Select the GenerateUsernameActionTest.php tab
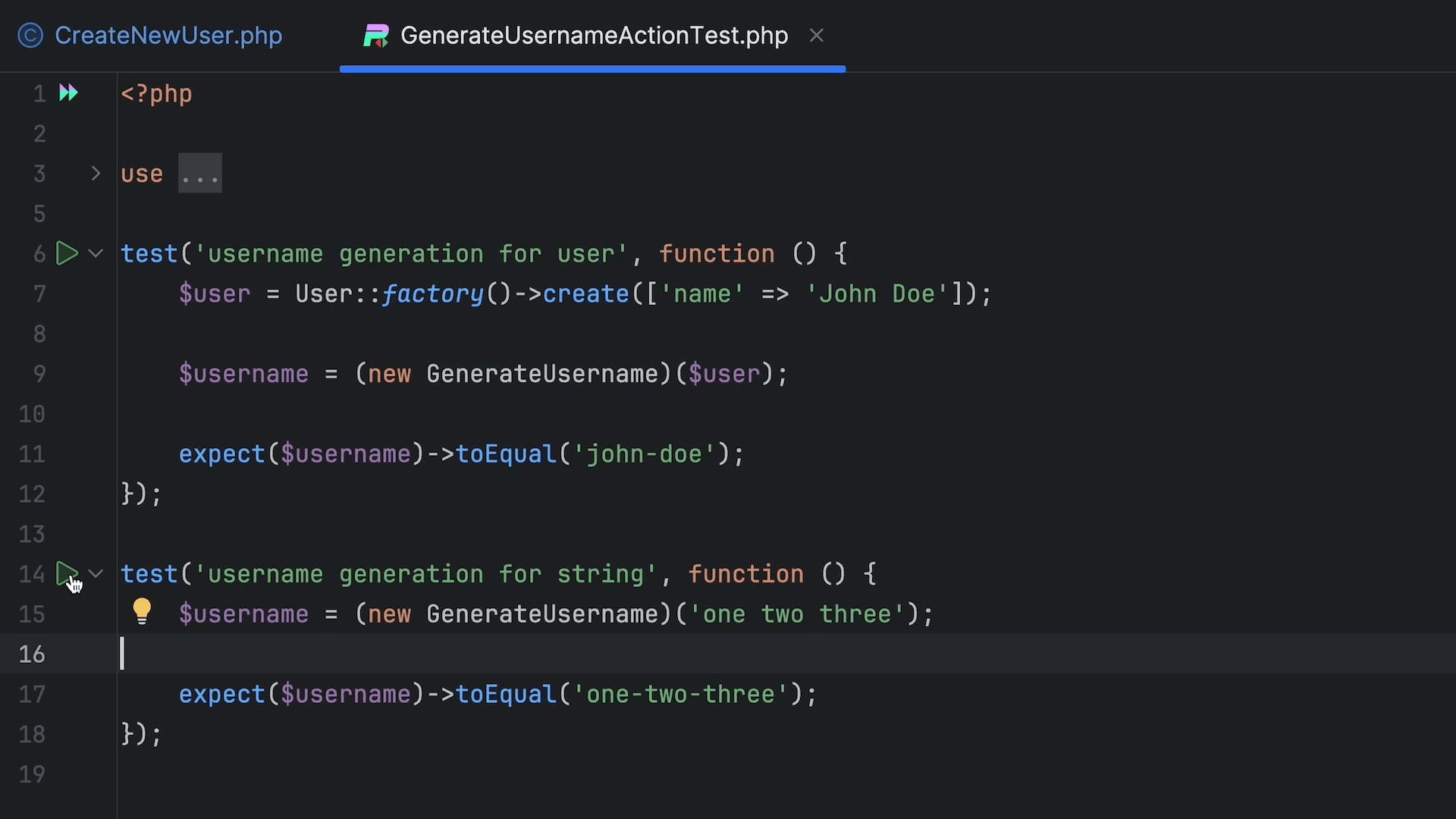The height and width of the screenshot is (819, 1456). point(593,36)
